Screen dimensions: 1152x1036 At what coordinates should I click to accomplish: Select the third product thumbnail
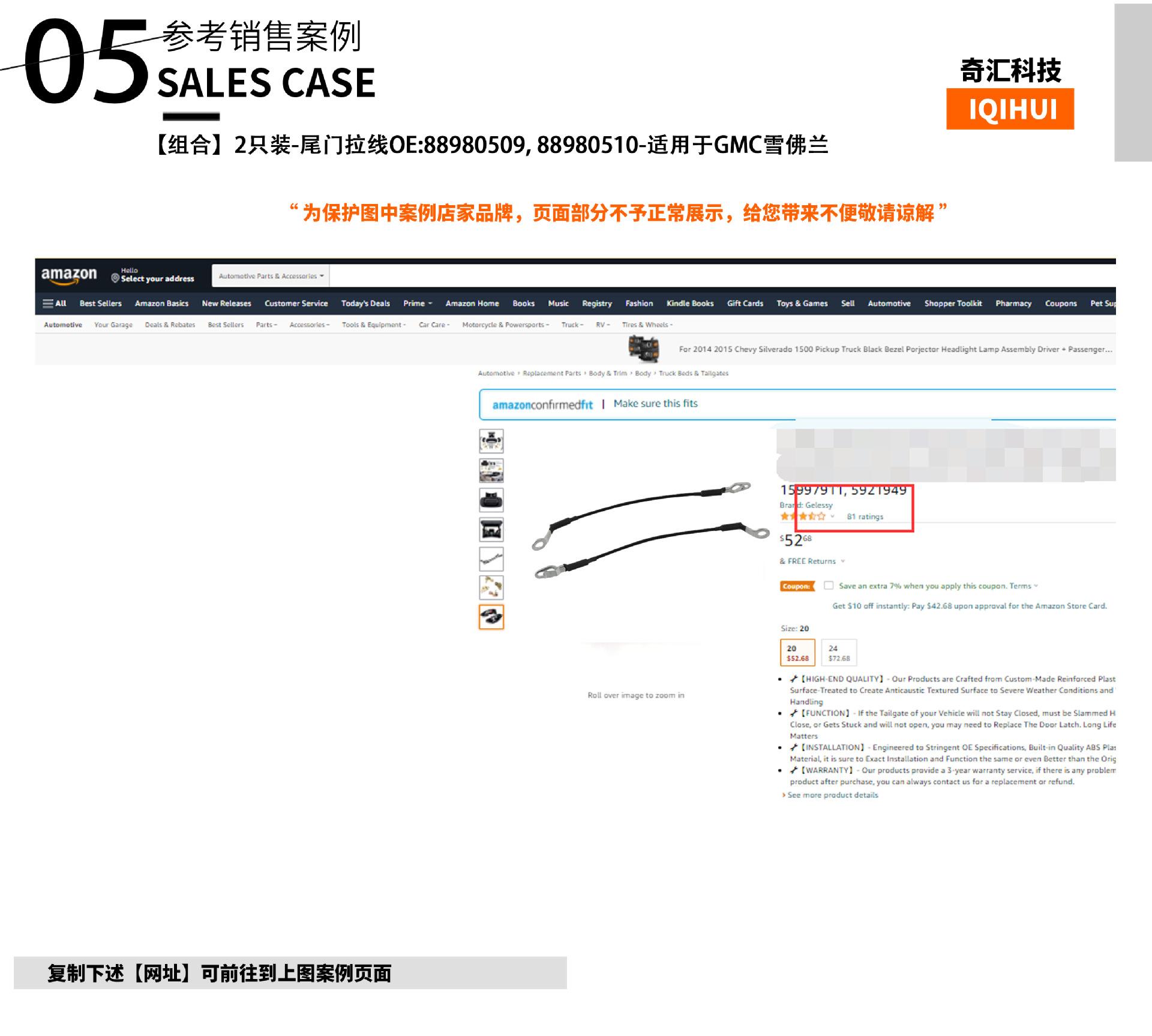coord(491,500)
